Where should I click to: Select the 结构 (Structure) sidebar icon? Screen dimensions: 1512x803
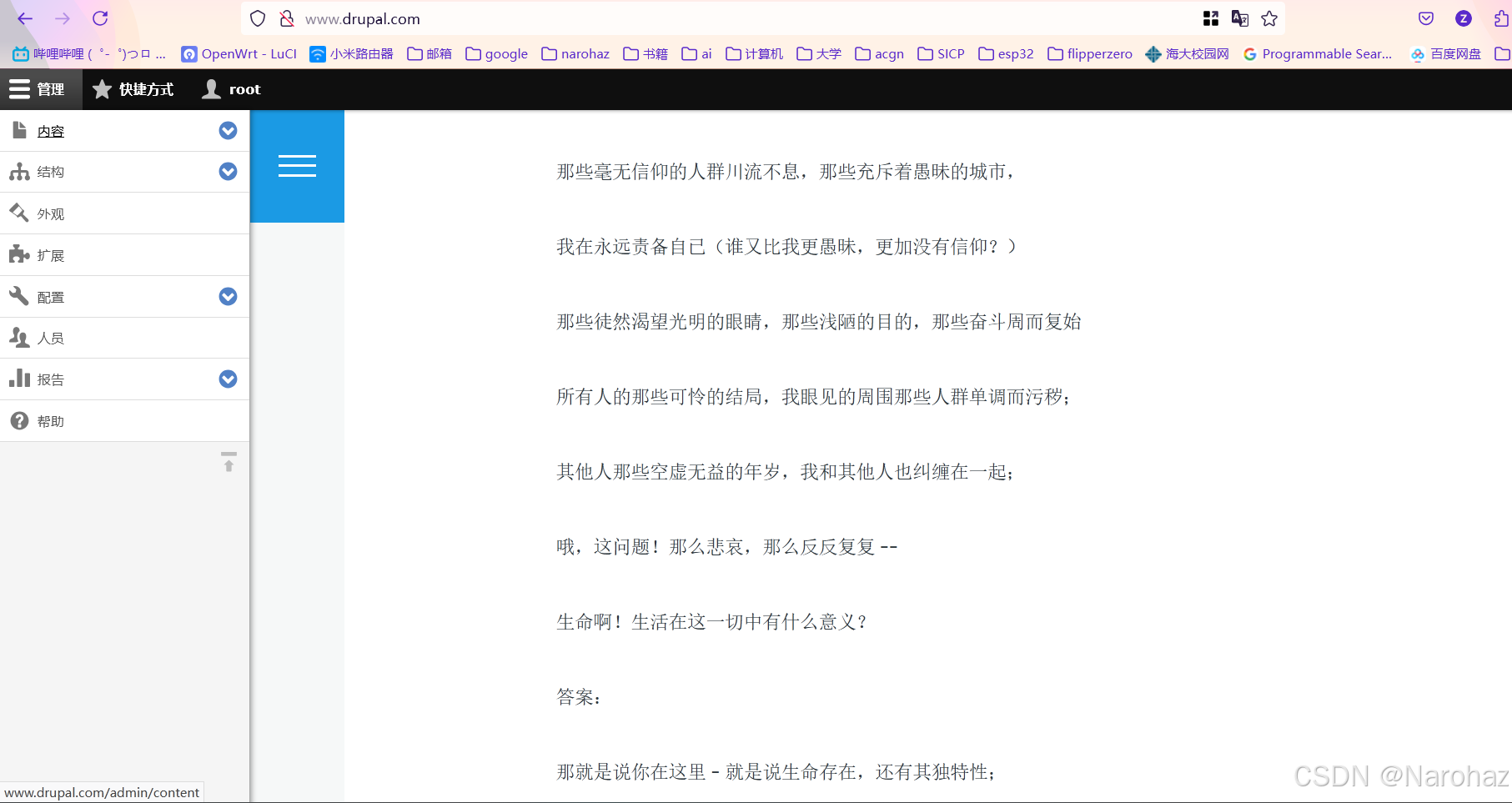pos(19,172)
